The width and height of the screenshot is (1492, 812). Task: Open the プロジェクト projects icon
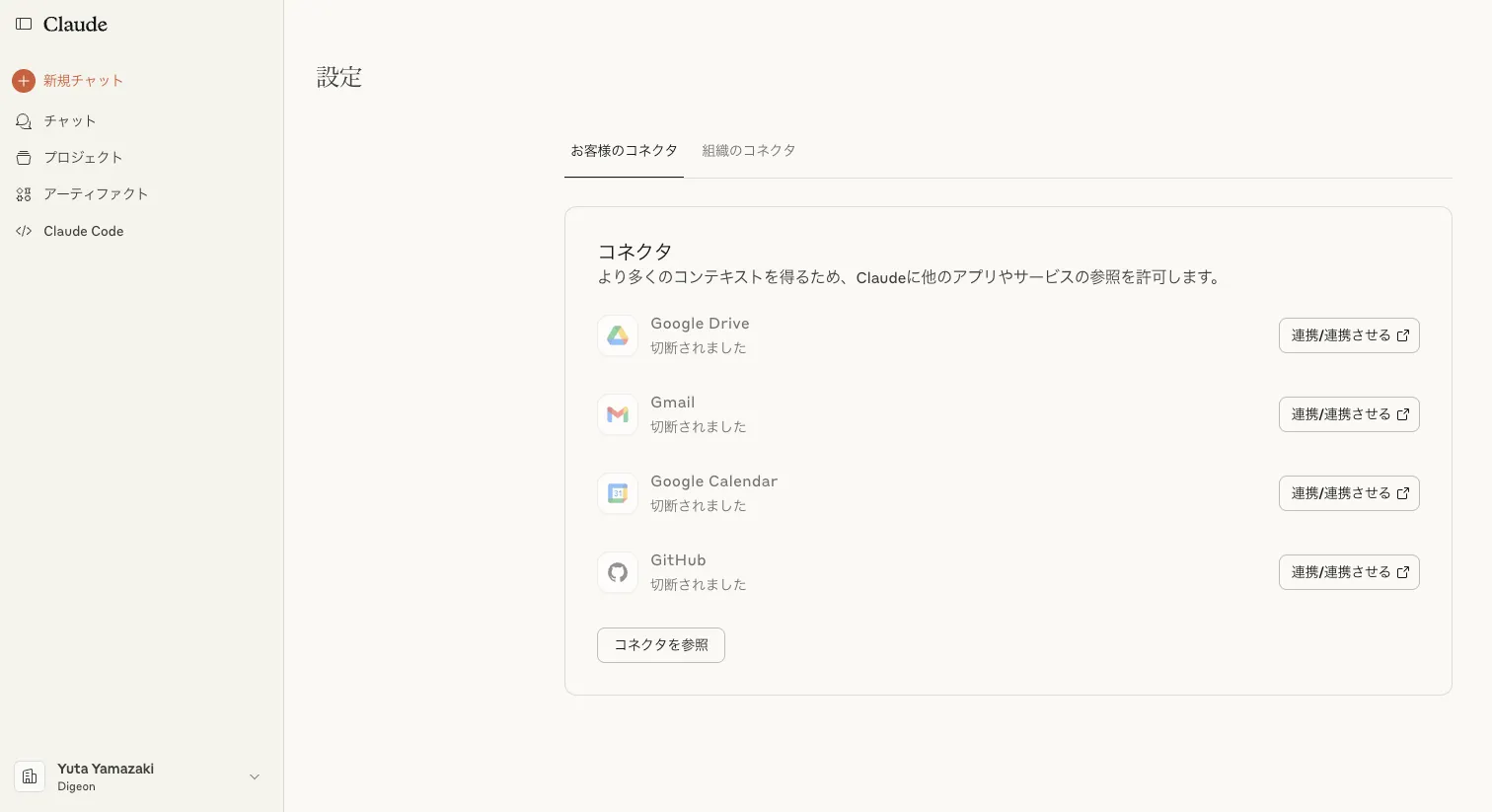pos(24,158)
